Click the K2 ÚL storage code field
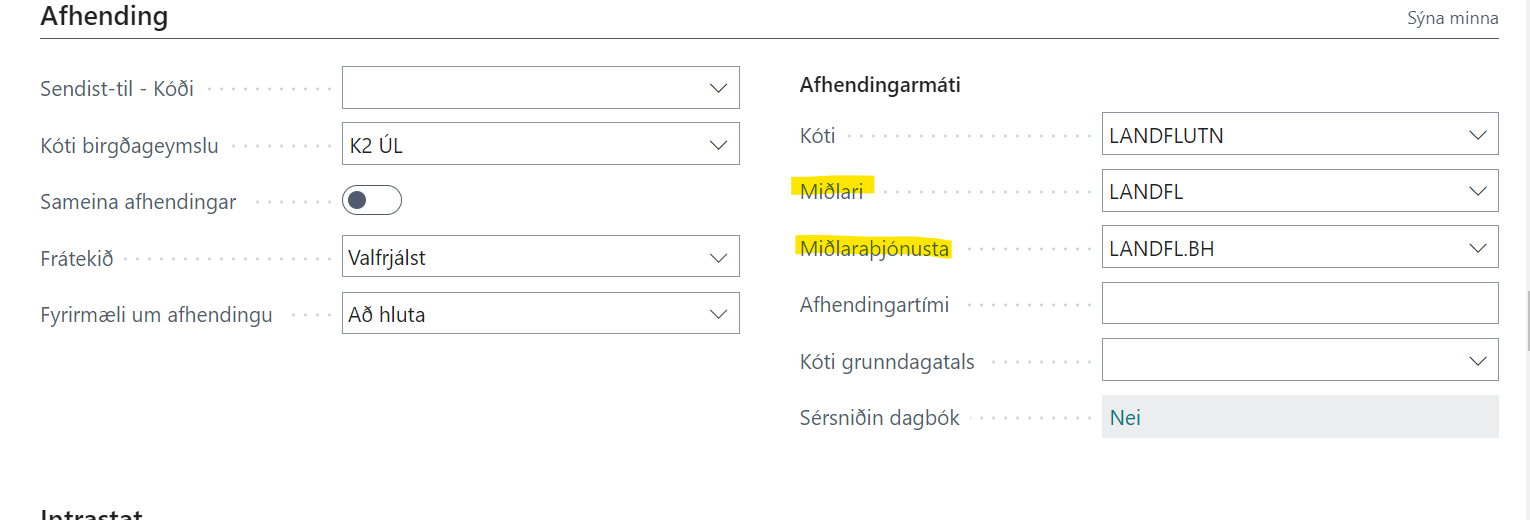The width and height of the screenshot is (1530, 520). (520, 145)
